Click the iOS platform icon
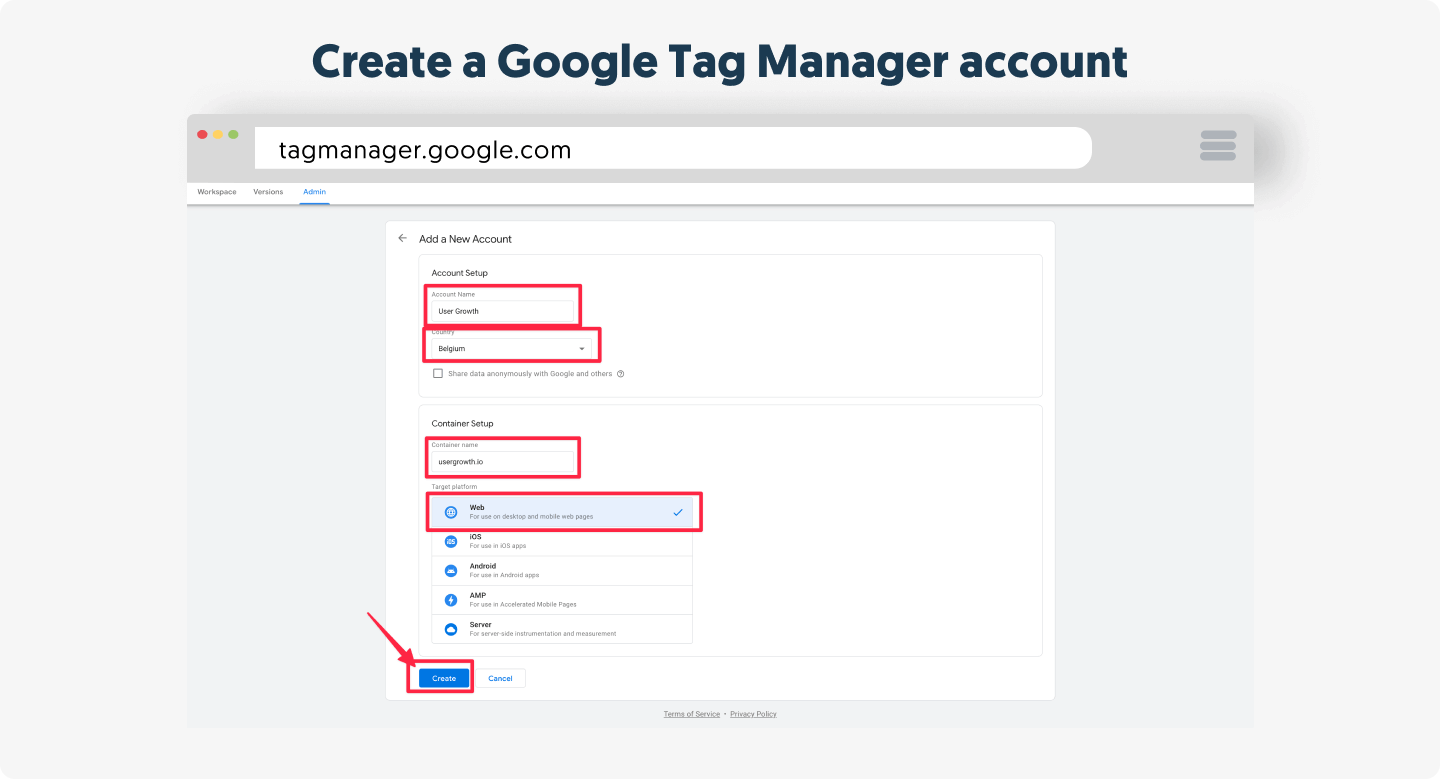This screenshot has height=779, width=1440. (451, 541)
